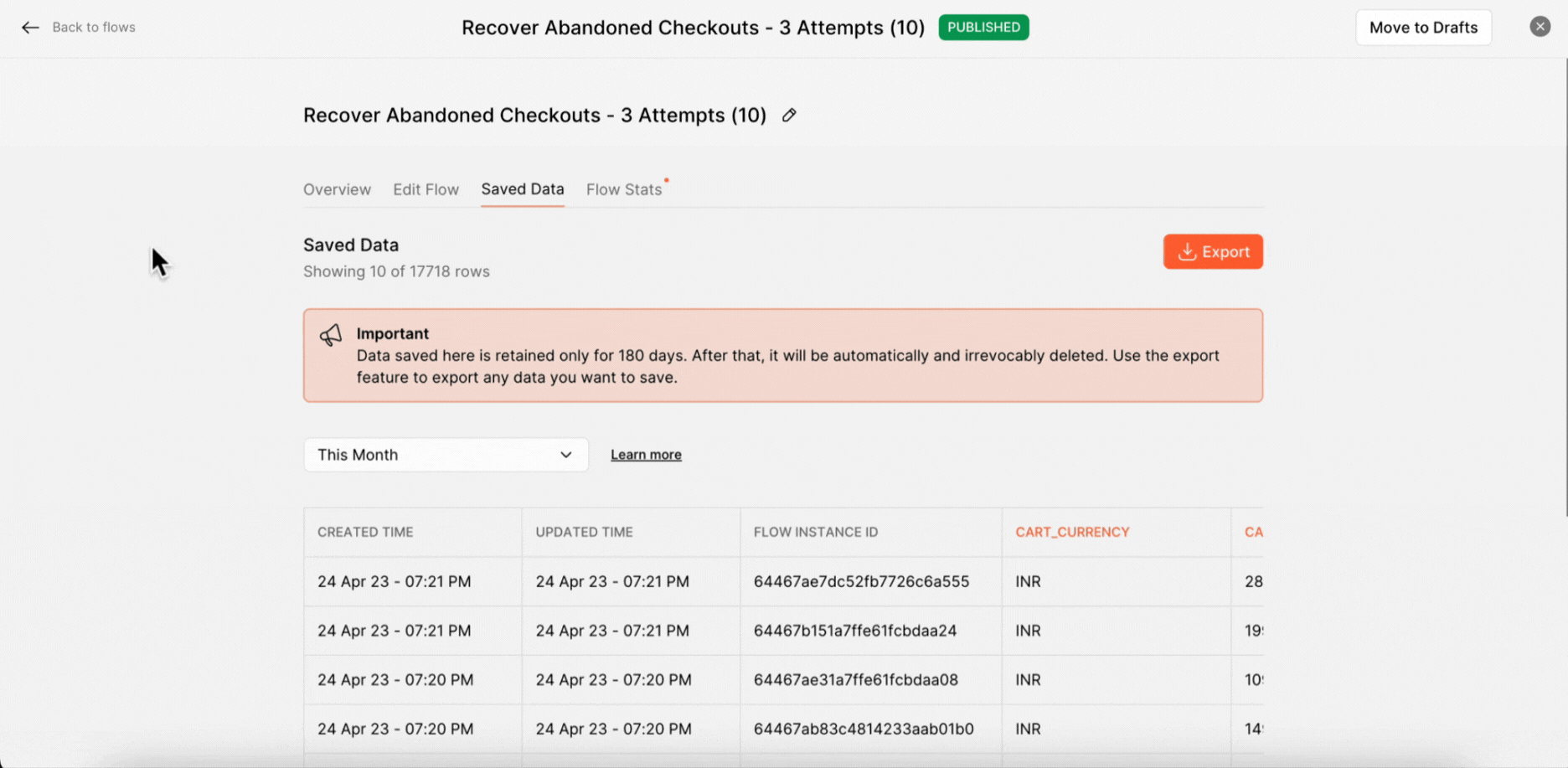Click INR in the 64467ae7dc52fb7726c6a555 row
Viewport: 1568px width, 768px height.
point(1028,581)
